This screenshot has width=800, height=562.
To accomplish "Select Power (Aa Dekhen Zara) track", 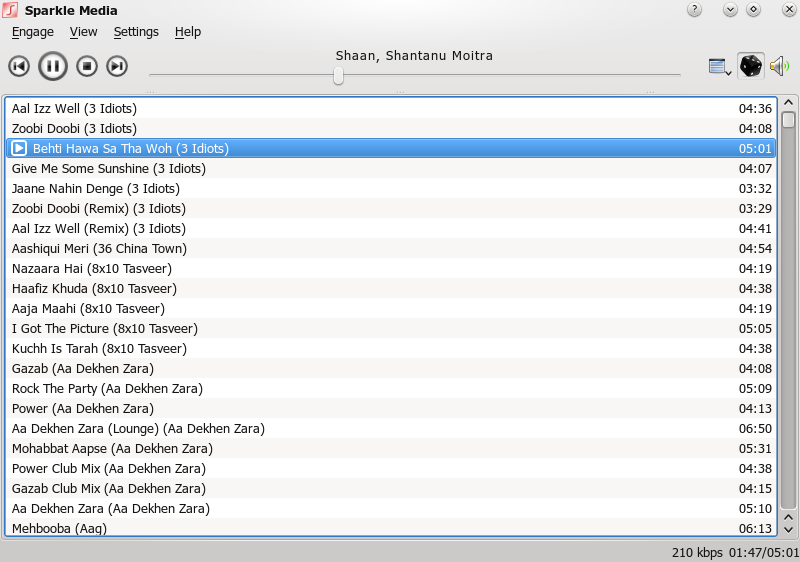I will click(x=391, y=408).
